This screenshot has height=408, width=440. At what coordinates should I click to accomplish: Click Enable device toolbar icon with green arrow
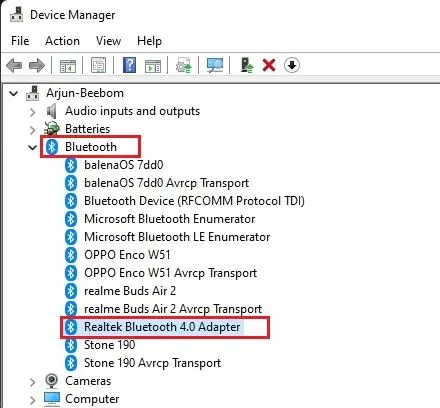(x=247, y=65)
